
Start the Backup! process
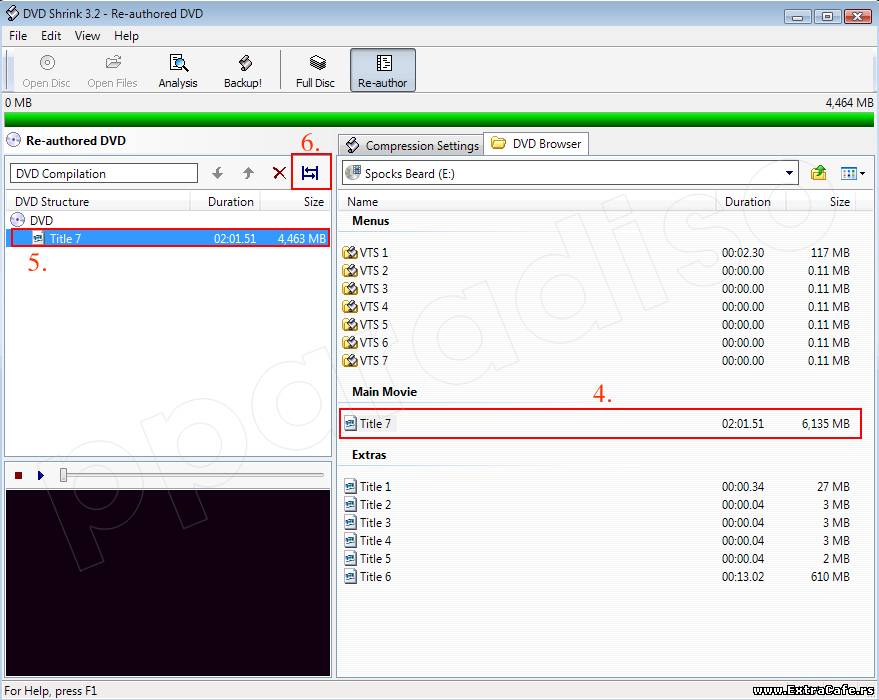click(x=243, y=70)
